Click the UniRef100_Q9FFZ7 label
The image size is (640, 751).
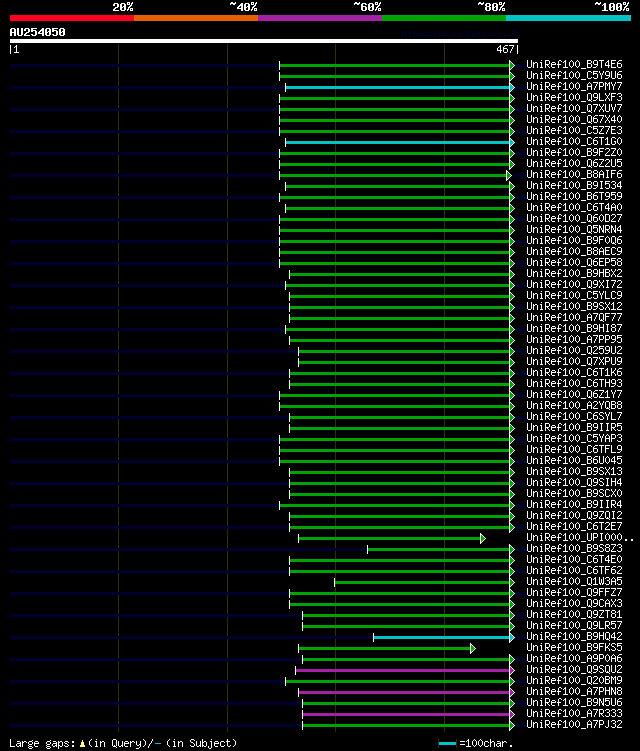pos(574,593)
